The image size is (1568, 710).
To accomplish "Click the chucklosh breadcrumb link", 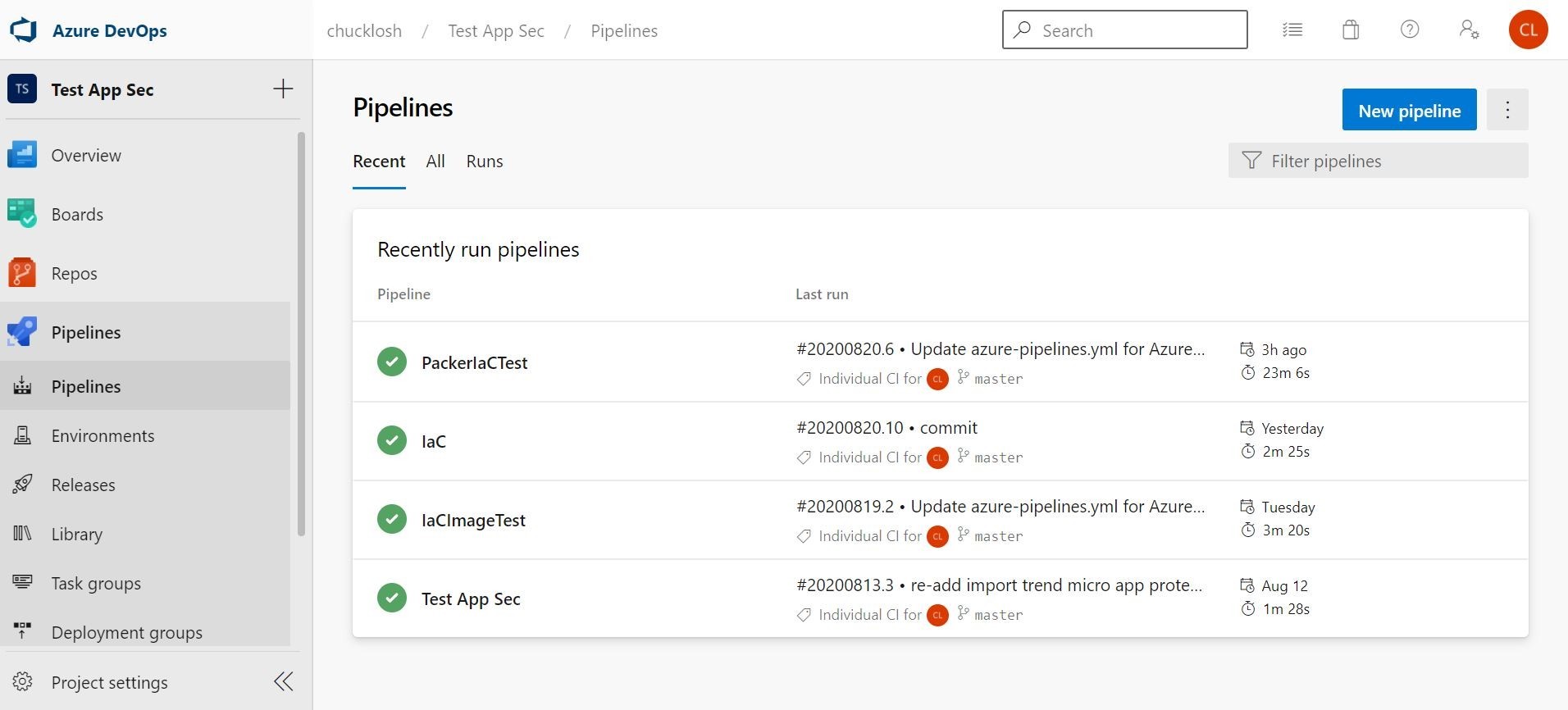I will pyautogui.click(x=364, y=31).
